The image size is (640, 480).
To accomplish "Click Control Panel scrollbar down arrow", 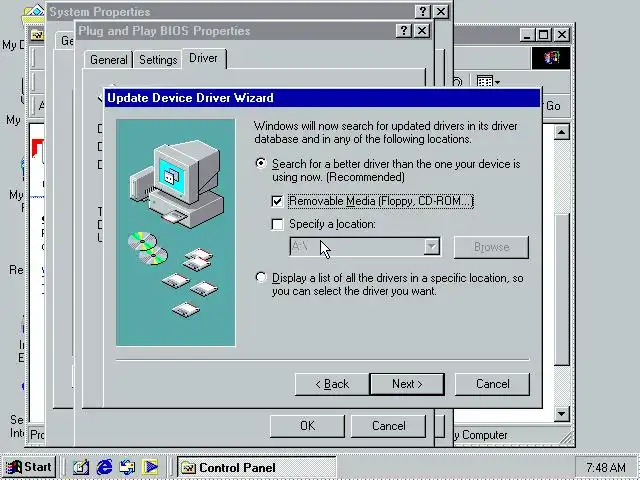I will click(x=562, y=414).
